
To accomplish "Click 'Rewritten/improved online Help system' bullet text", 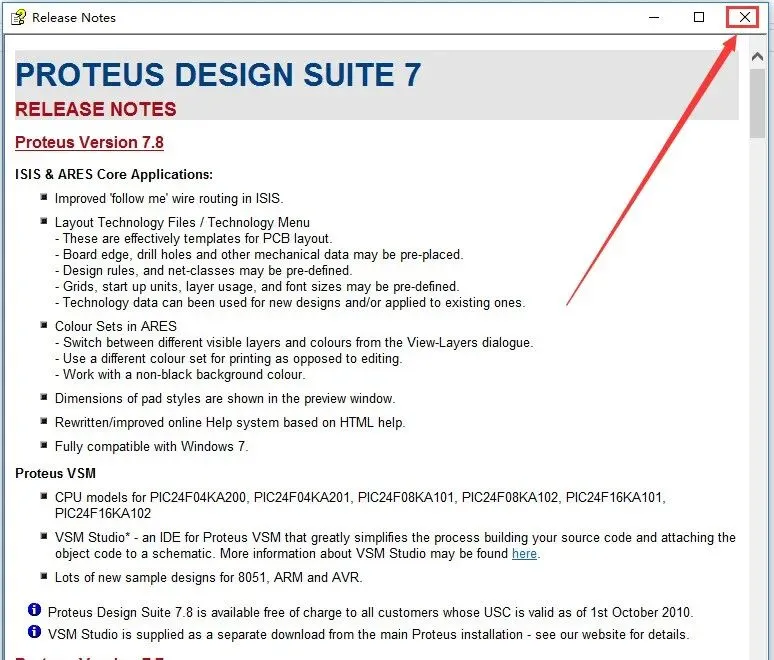I will pyautogui.click(x=230, y=423).
